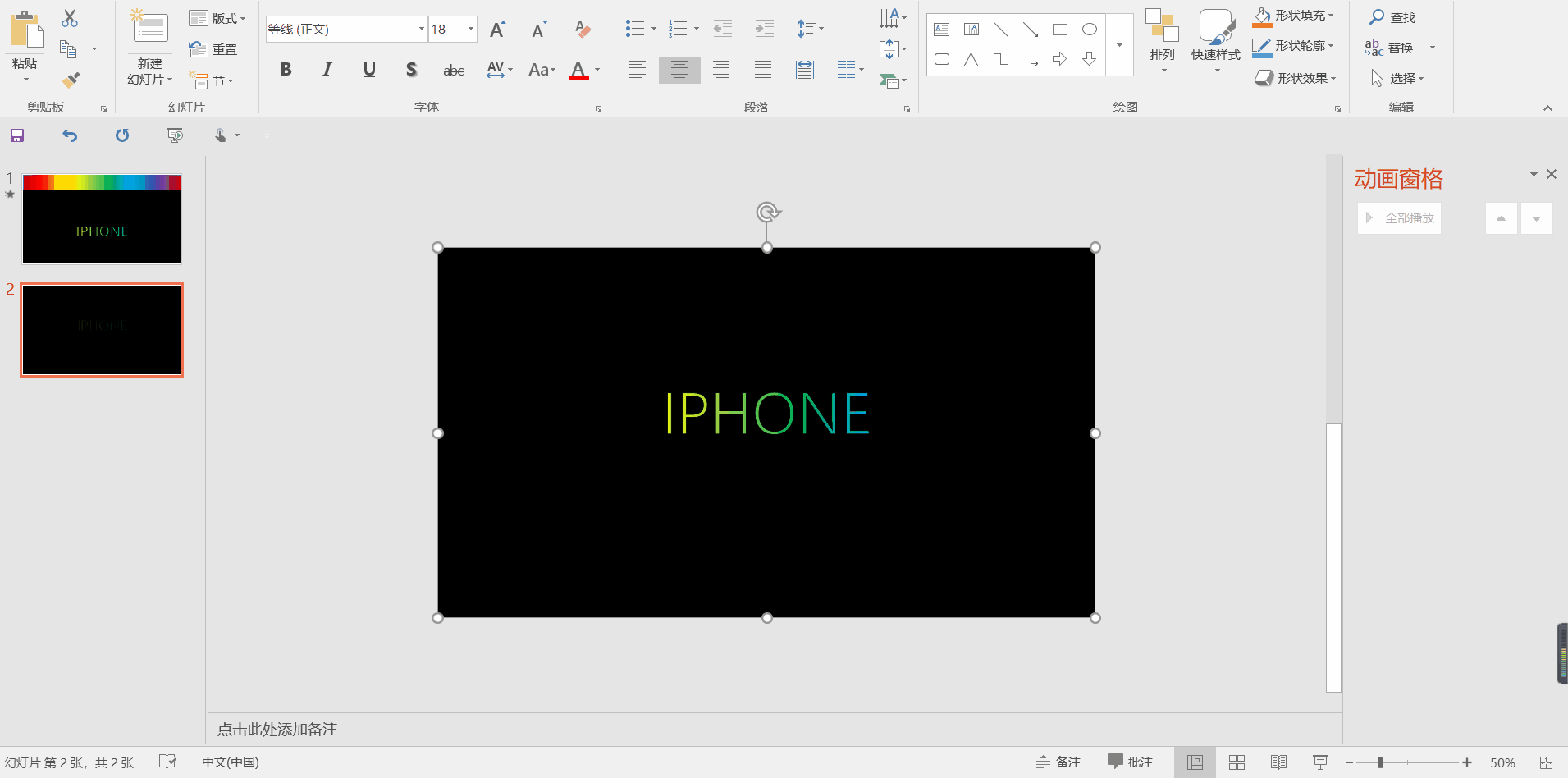This screenshot has height=778, width=1568.
Task: Click notes field 点击此处添加备注
Action: click(277, 730)
